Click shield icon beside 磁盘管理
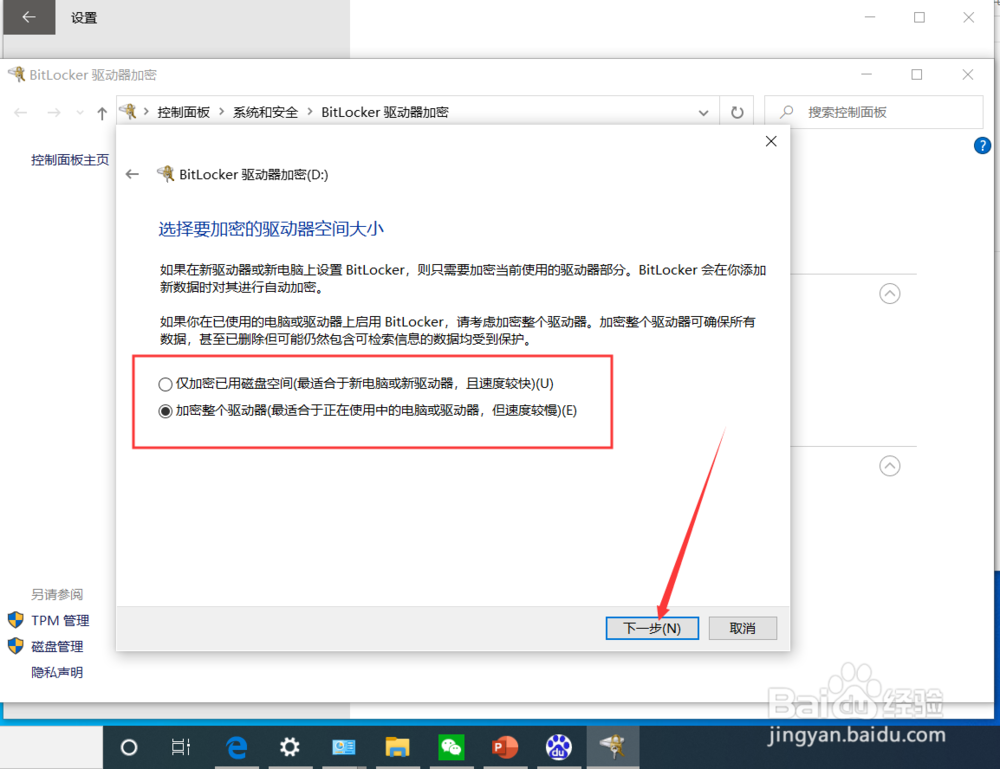The image size is (1000, 769). [16, 646]
